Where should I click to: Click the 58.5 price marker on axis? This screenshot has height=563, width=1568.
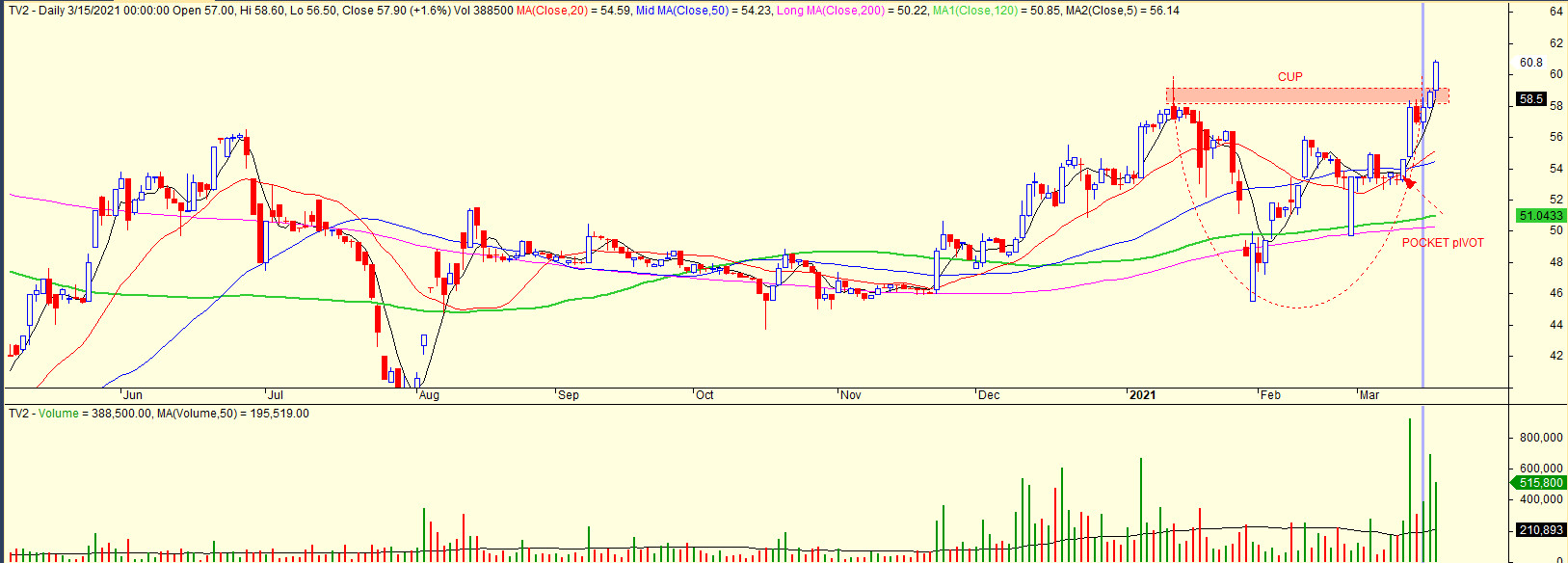click(1531, 99)
